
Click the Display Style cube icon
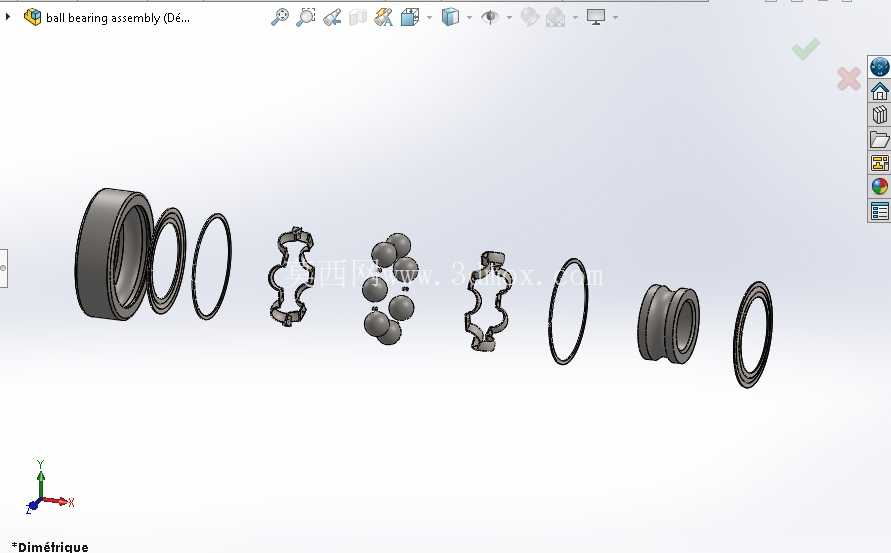[x=450, y=17]
